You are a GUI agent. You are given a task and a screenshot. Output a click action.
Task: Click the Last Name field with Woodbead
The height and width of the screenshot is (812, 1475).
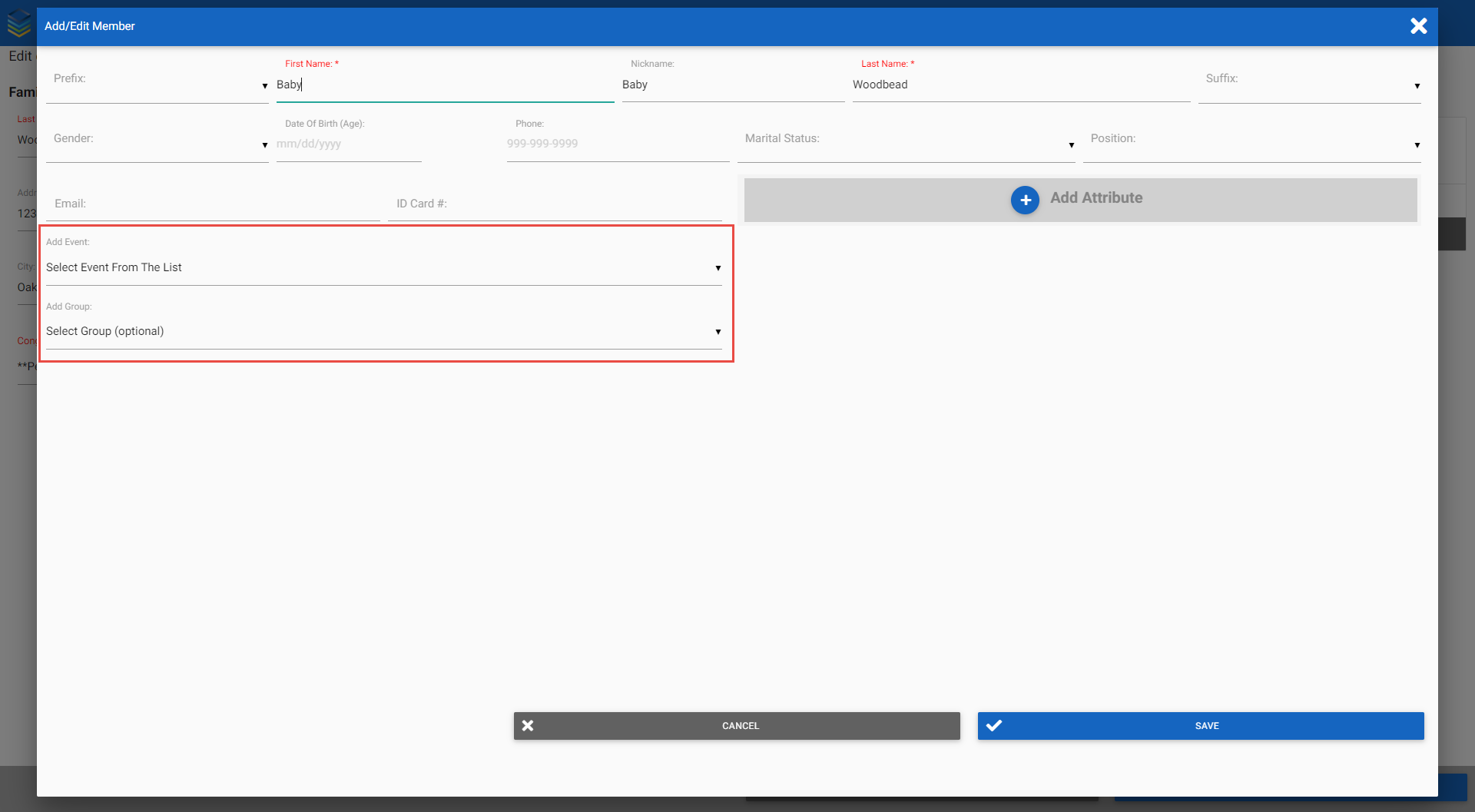coord(1022,85)
